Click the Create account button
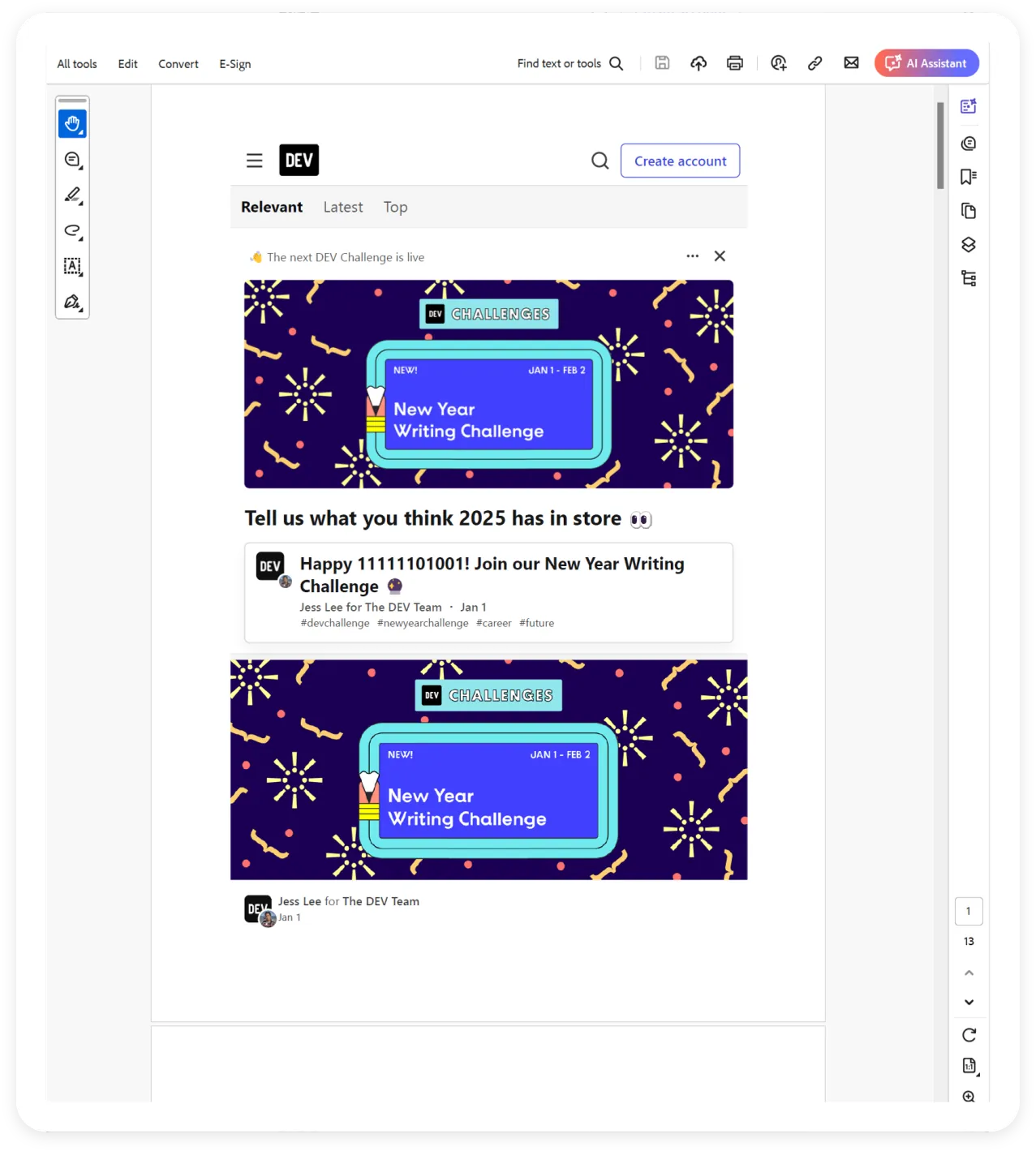The image size is (1036, 1151). (x=681, y=161)
